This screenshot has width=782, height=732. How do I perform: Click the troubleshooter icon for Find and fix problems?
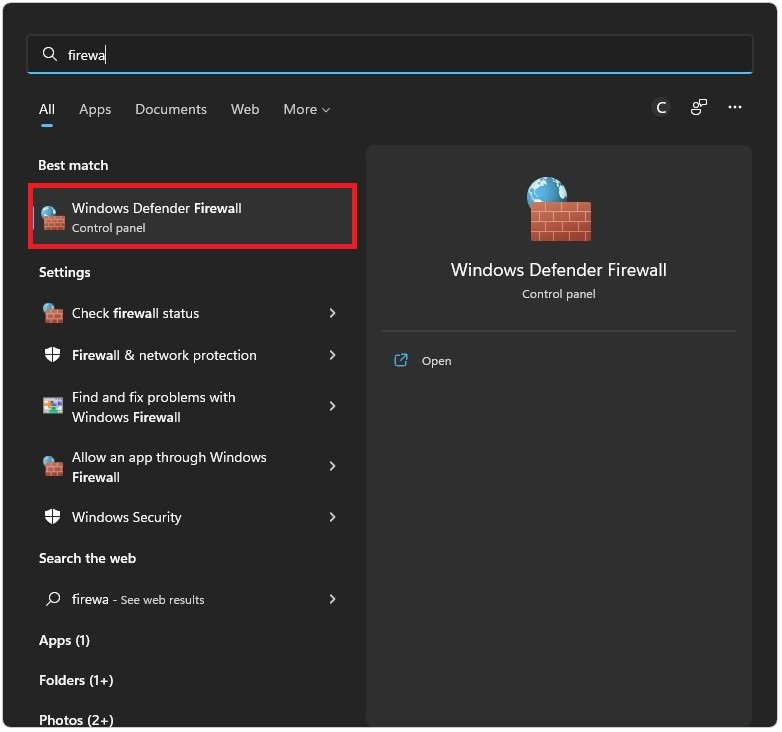pyautogui.click(x=53, y=406)
